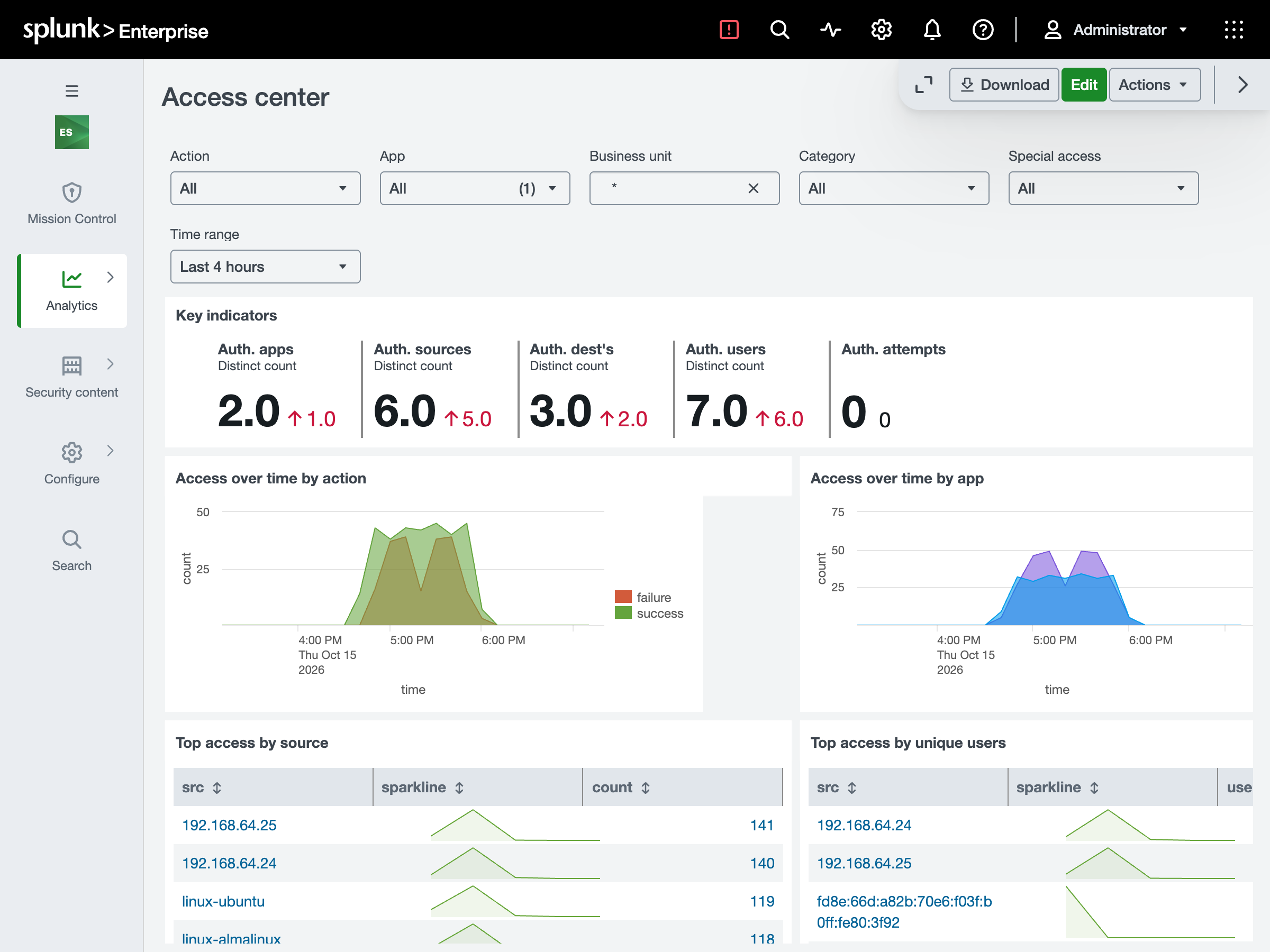1270x952 pixels.
Task: Open the settings gear in top bar
Action: (x=881, y=29)
